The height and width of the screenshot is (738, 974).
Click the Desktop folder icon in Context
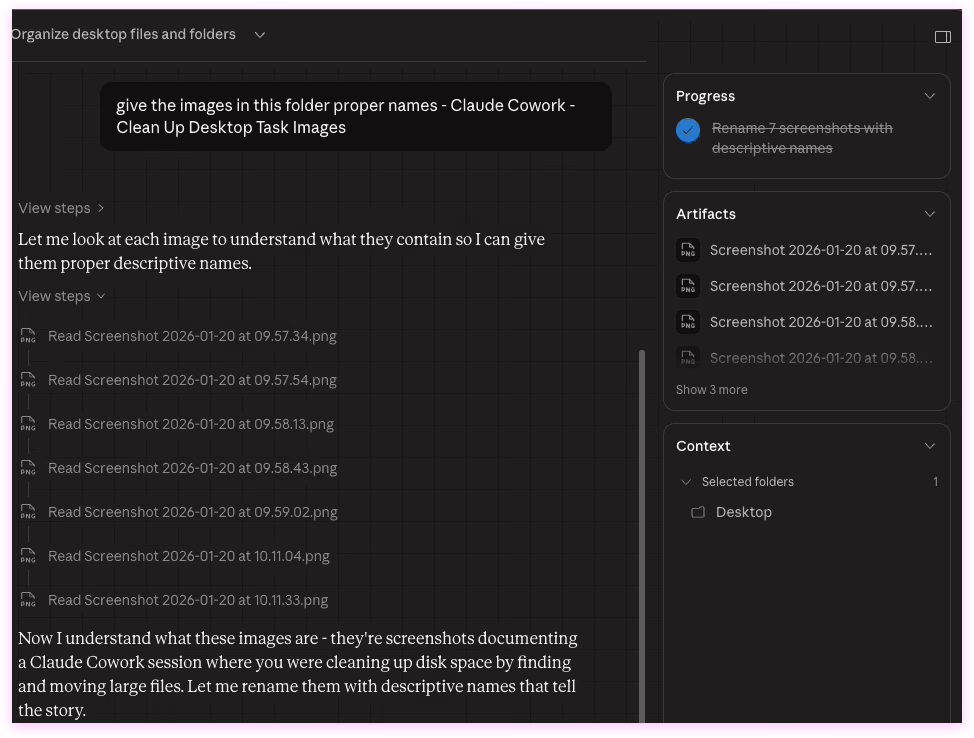(x=698, y=512)
